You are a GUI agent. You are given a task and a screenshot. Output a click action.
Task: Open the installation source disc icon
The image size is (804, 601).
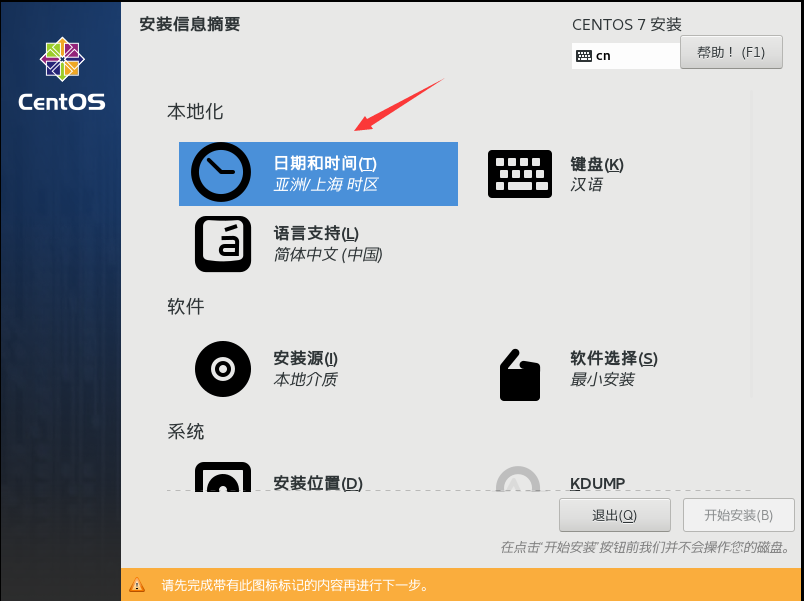pos(223,369)
